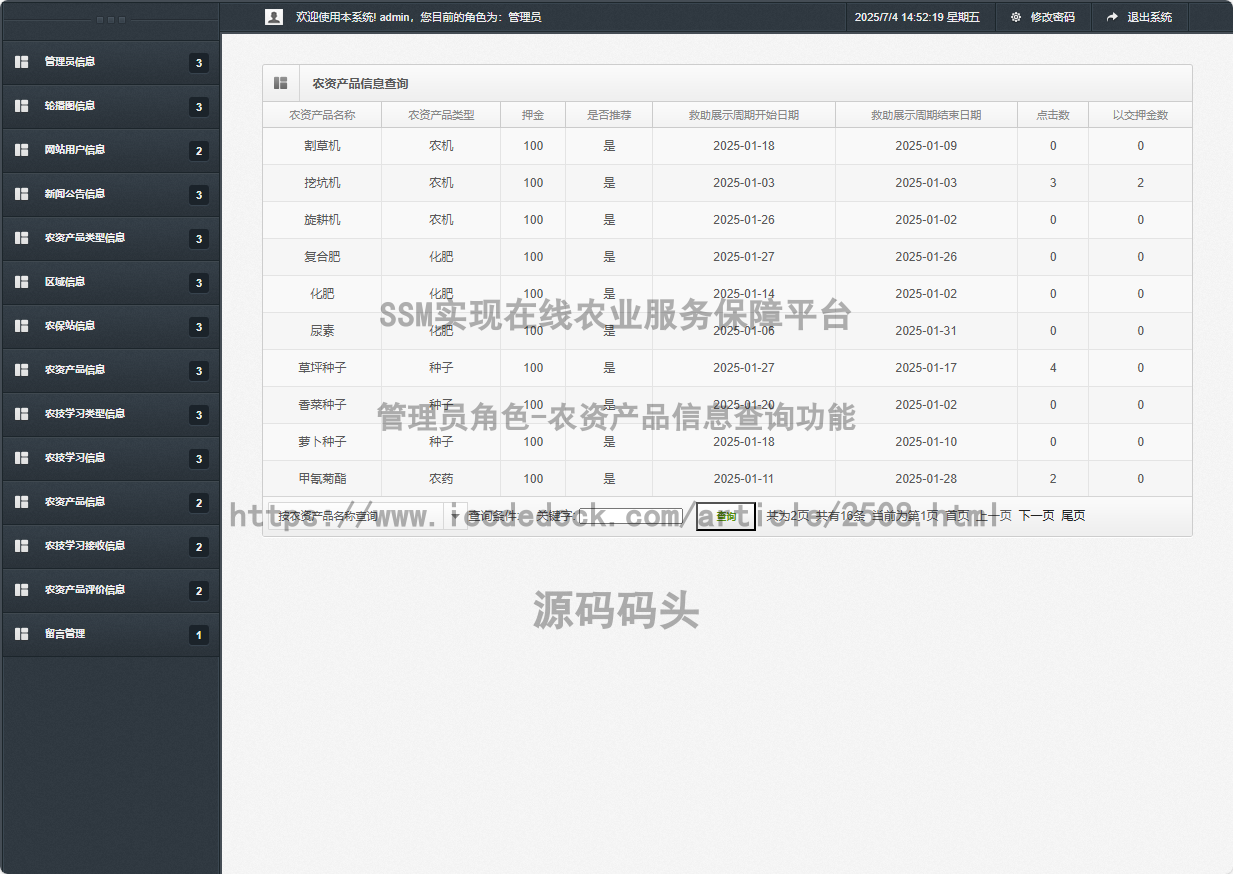Screen dimensions: 1233x874
Task: Click 农机 type cell in 挖坑机 row
Action: click(441, 183)
